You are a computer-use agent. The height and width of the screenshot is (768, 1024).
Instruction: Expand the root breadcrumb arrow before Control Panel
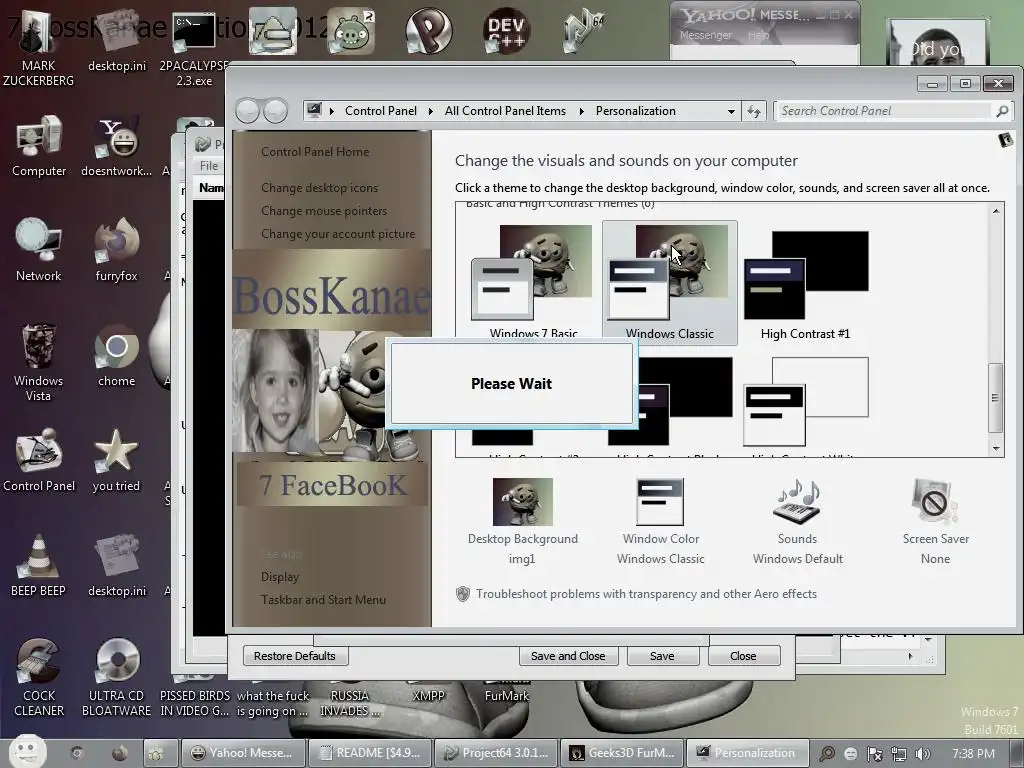click(x=332, y=111)
